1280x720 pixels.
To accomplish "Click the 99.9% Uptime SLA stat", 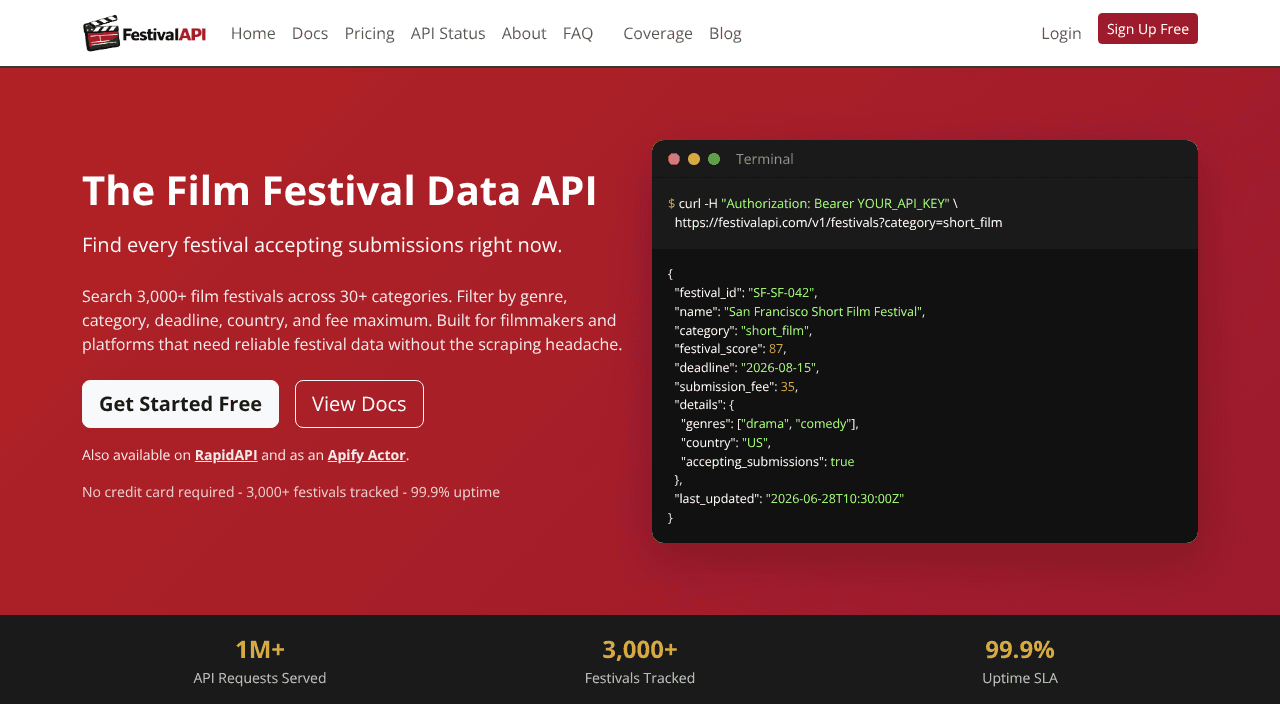I will (x=1020, y=661).
